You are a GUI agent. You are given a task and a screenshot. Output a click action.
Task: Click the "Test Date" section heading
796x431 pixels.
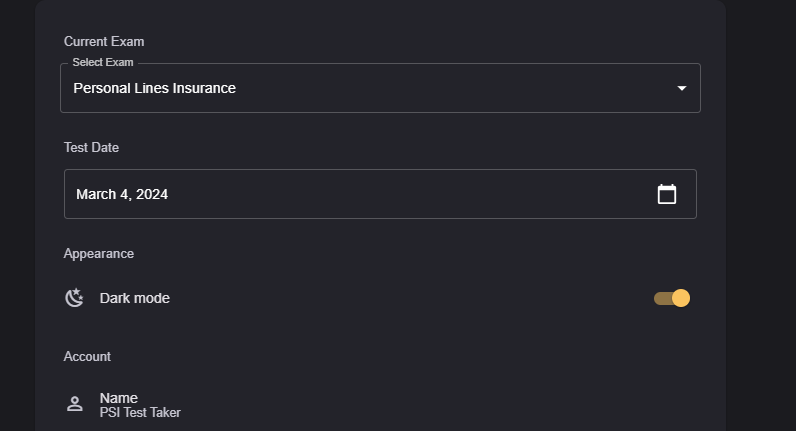pyautogui.click(x=91, y=147)
